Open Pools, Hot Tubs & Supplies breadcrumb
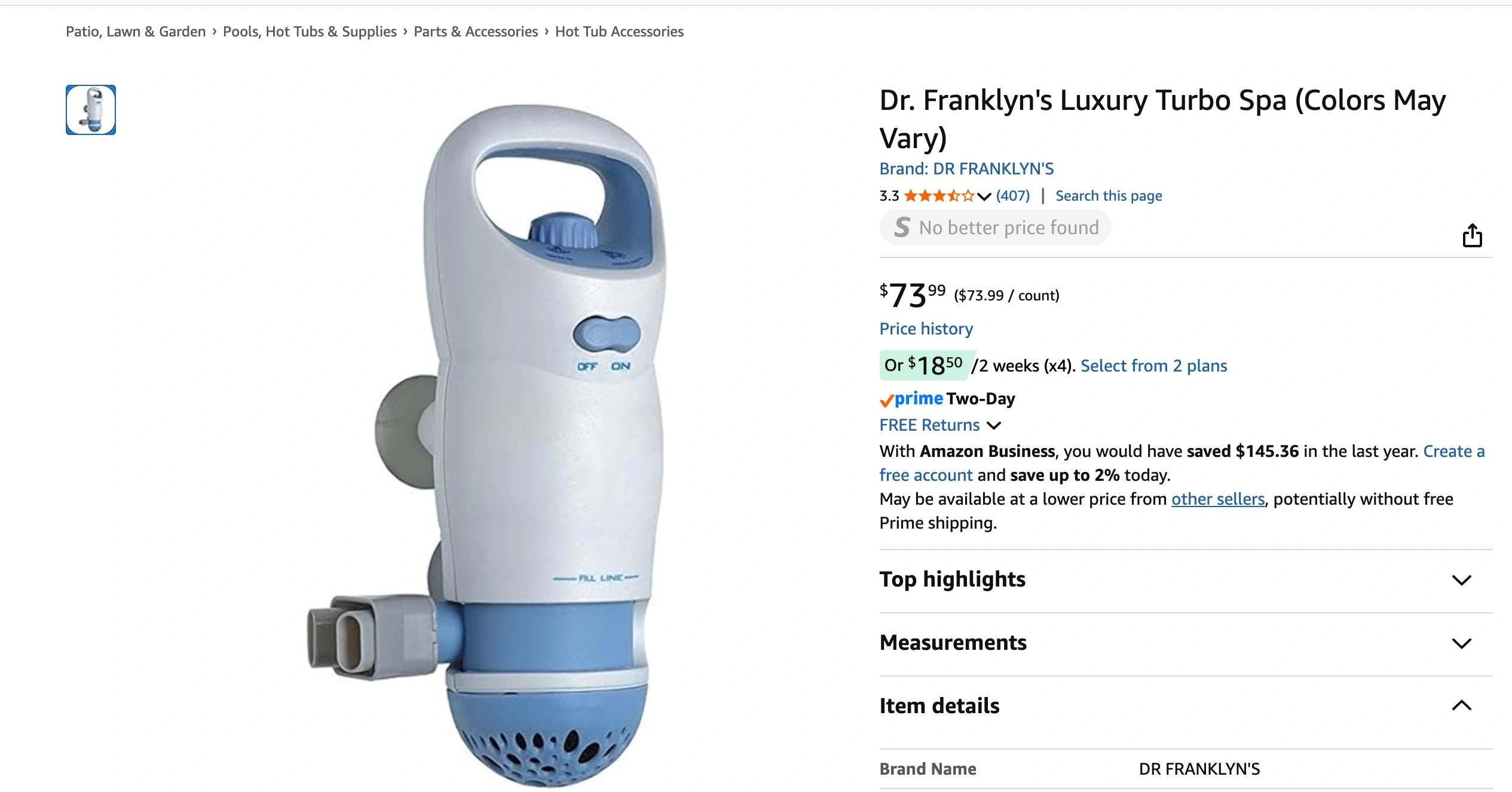This screenshot has width=1512, height=792. pyautogui.click(x=310, y=32)
